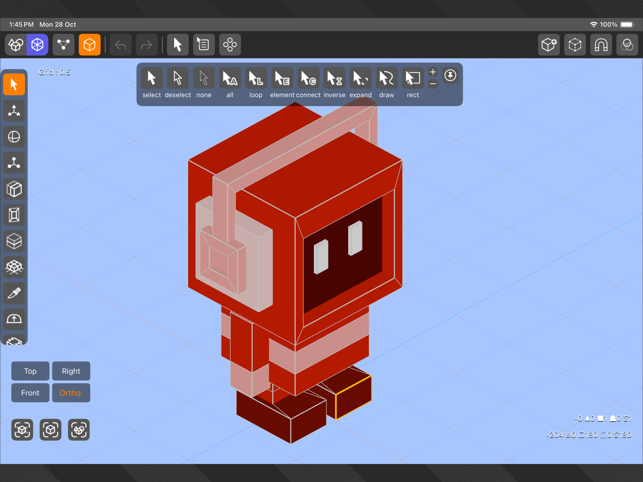643x482 pixels.
Task: Click the frame cube camera icon
Action: click(x=50, y=429)
